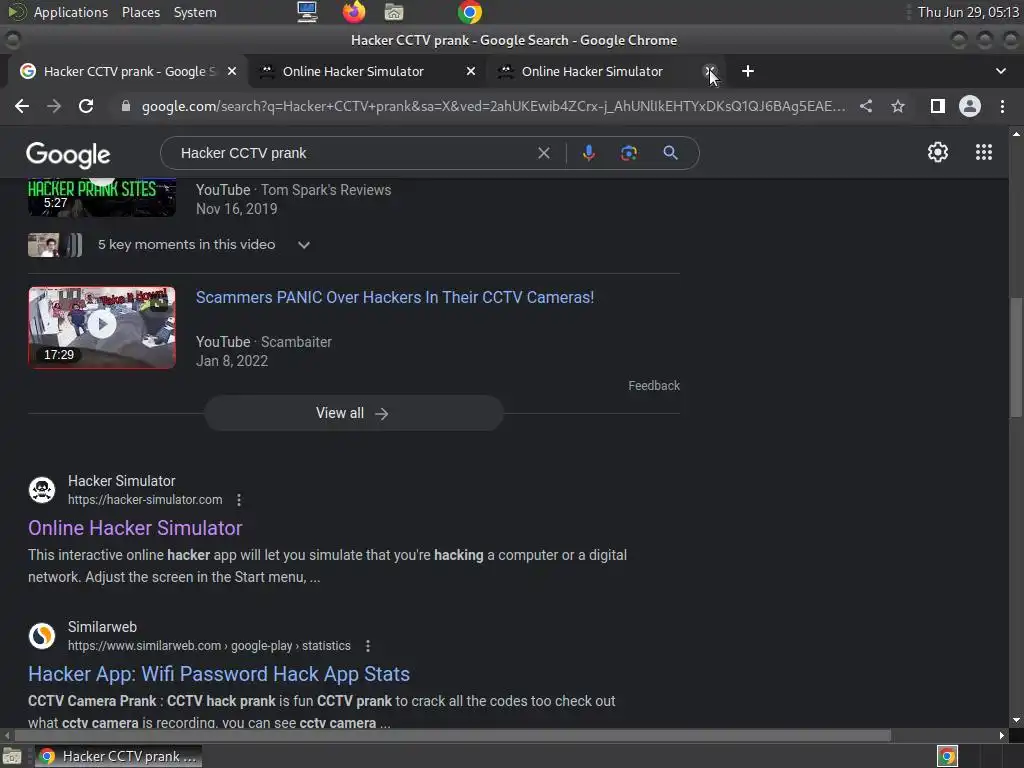
Task: Expand 5 key moments in this video
Action: 304,245
